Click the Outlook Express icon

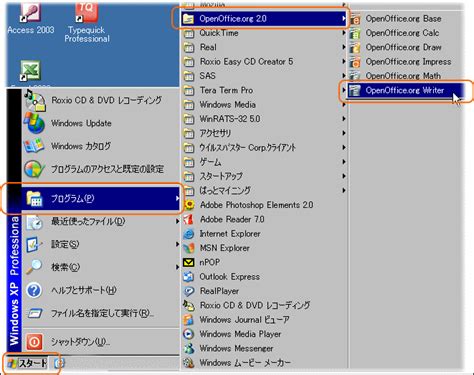tap(189, 277)
